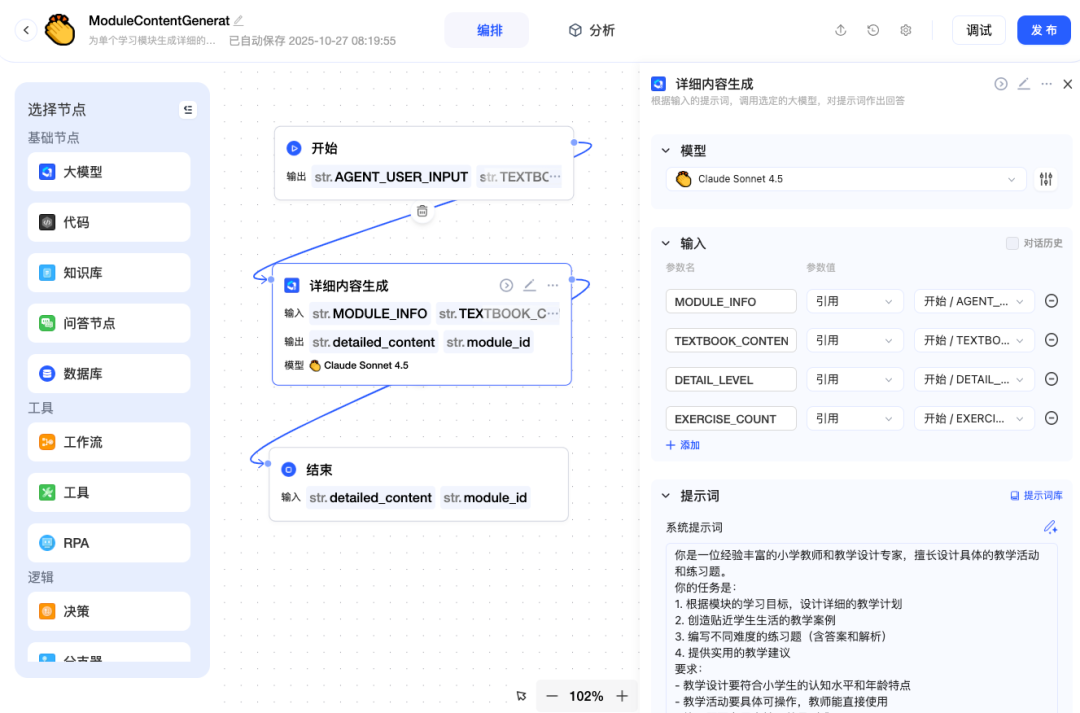The height and width of the screenshot is (713, 1080).
Task: Click the EXERCISE_COUNT parameter name field
Action: (731, 418)
